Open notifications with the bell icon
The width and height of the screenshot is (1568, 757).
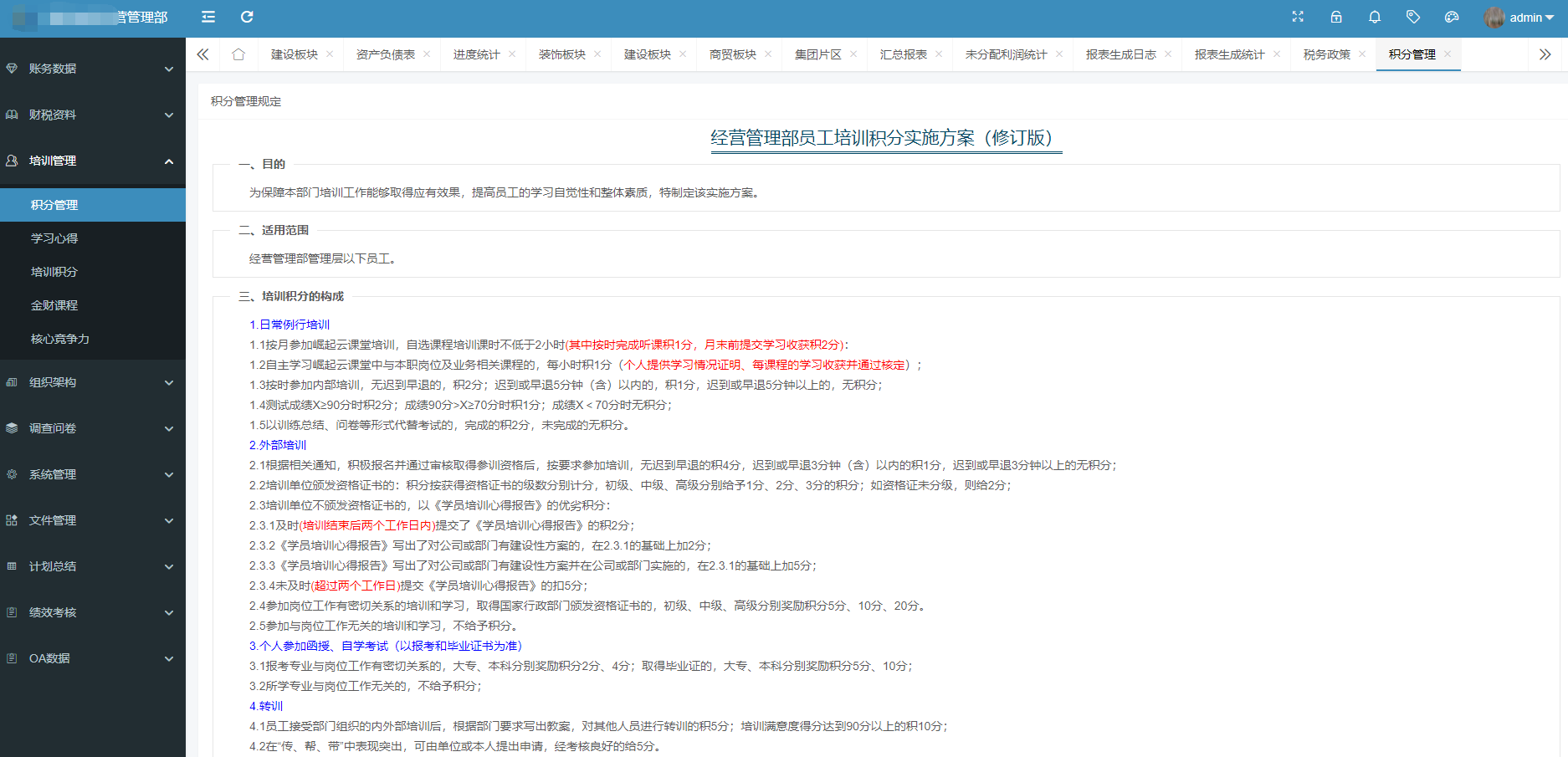[1375, 18]
